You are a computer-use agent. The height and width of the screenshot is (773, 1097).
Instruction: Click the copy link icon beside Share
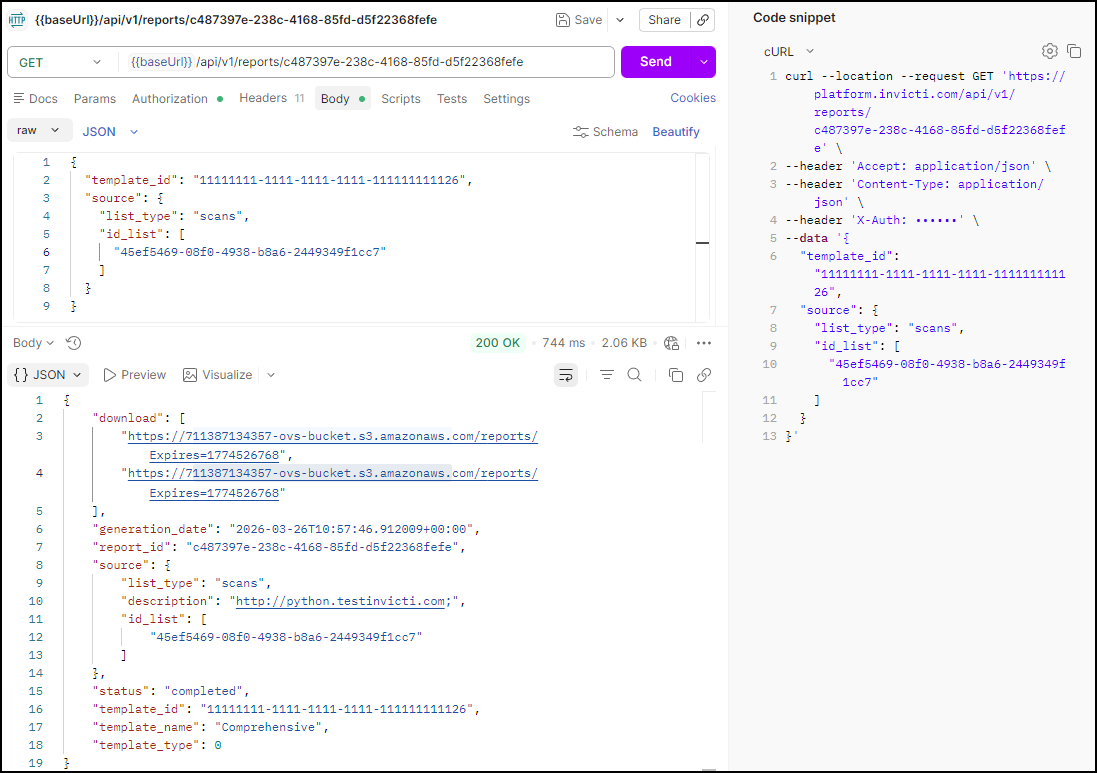click(703, 20)
